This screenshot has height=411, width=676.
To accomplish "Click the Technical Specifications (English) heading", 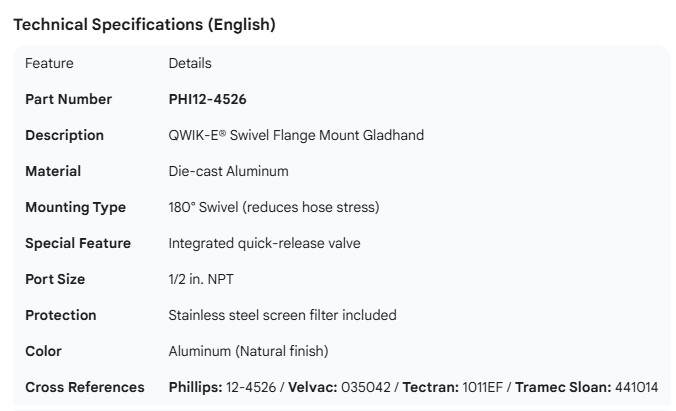I will [x=144, y=25].
